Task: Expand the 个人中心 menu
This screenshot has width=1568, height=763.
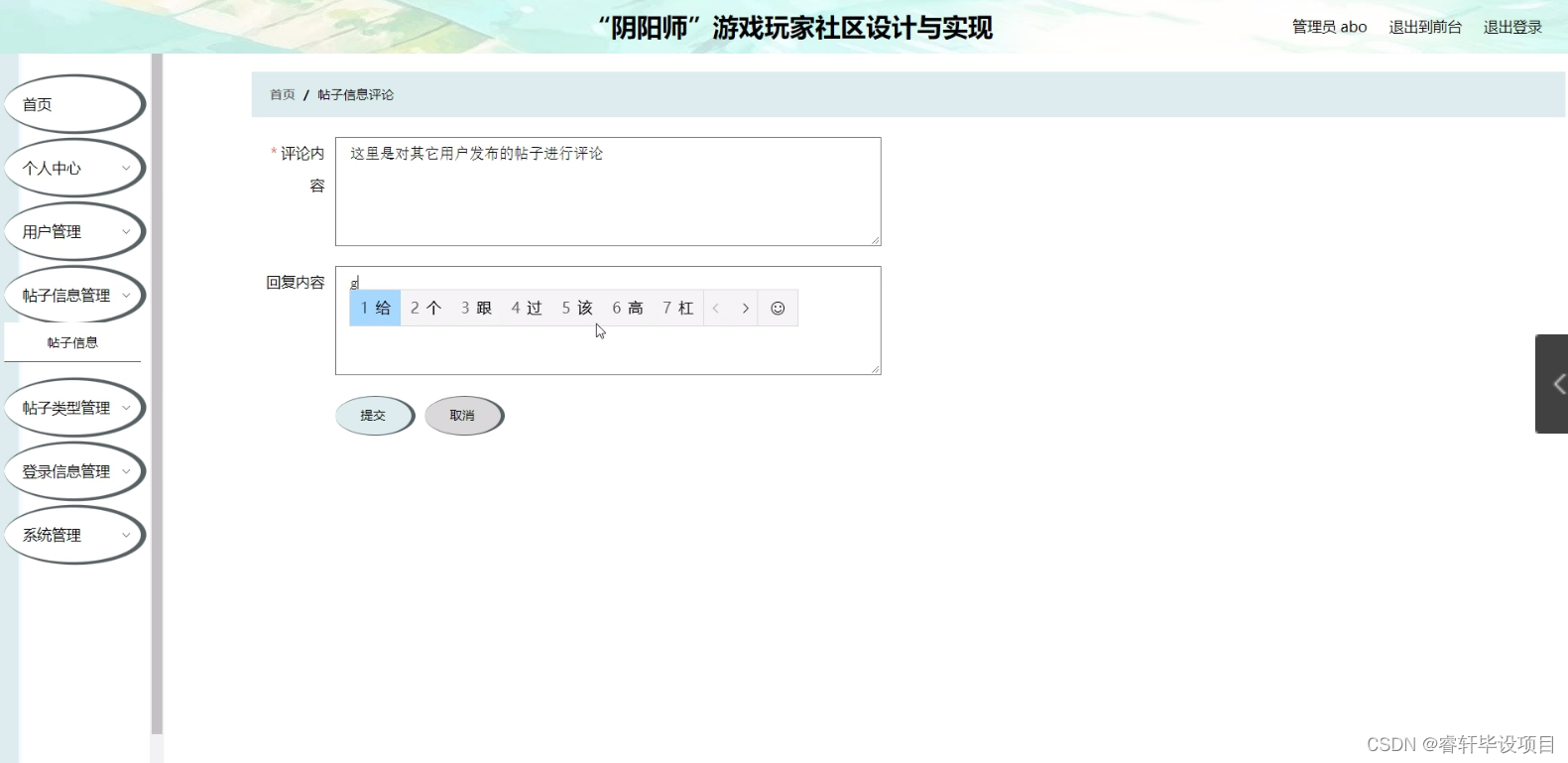Action: click(x=74, y=168)
